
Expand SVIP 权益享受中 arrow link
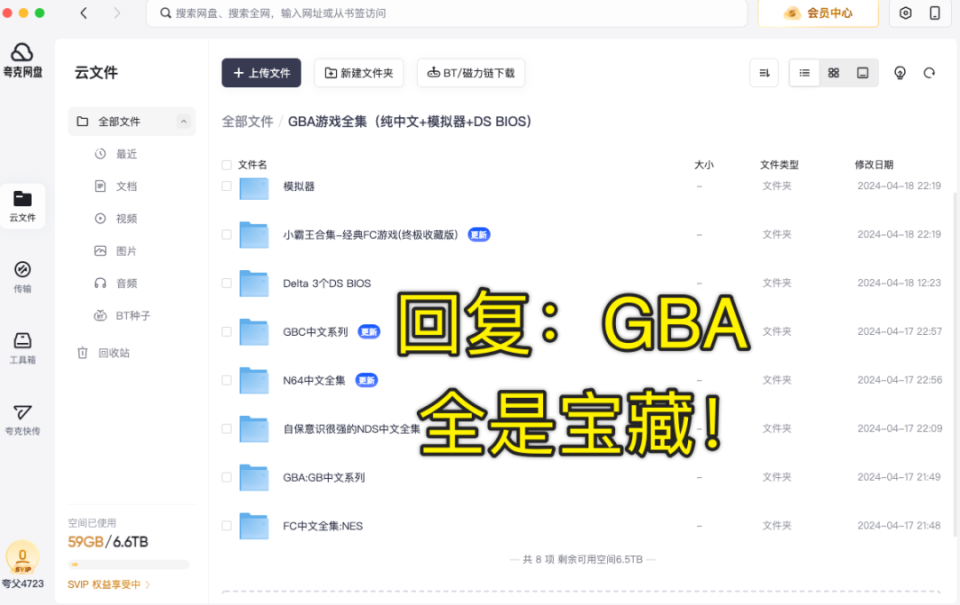[148, 584]
